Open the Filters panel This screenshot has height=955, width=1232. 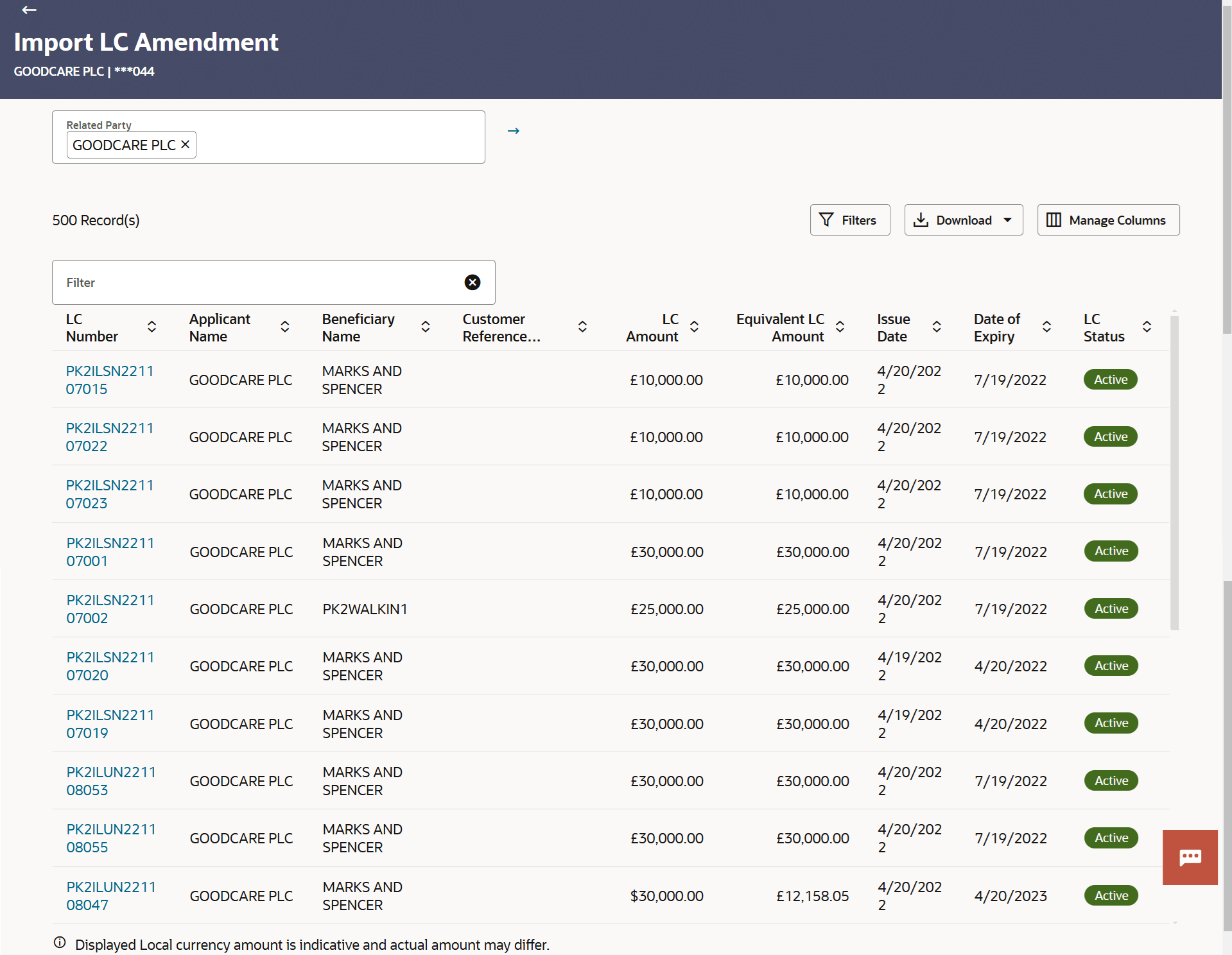pos(849,220)
